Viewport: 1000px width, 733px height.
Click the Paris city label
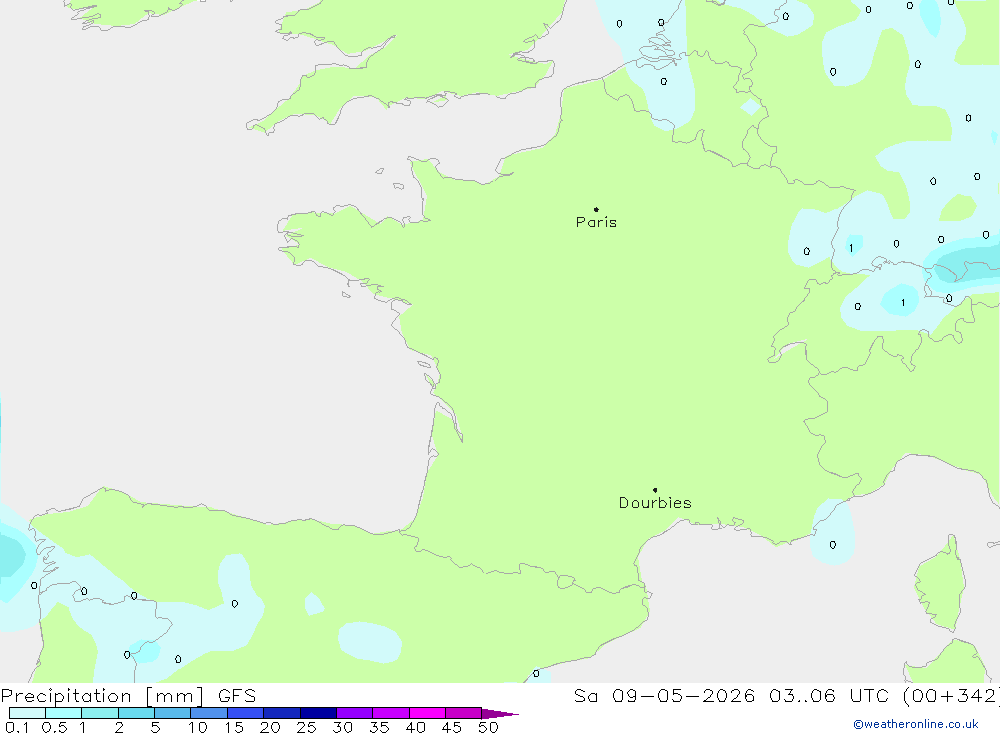pos(596,222)
